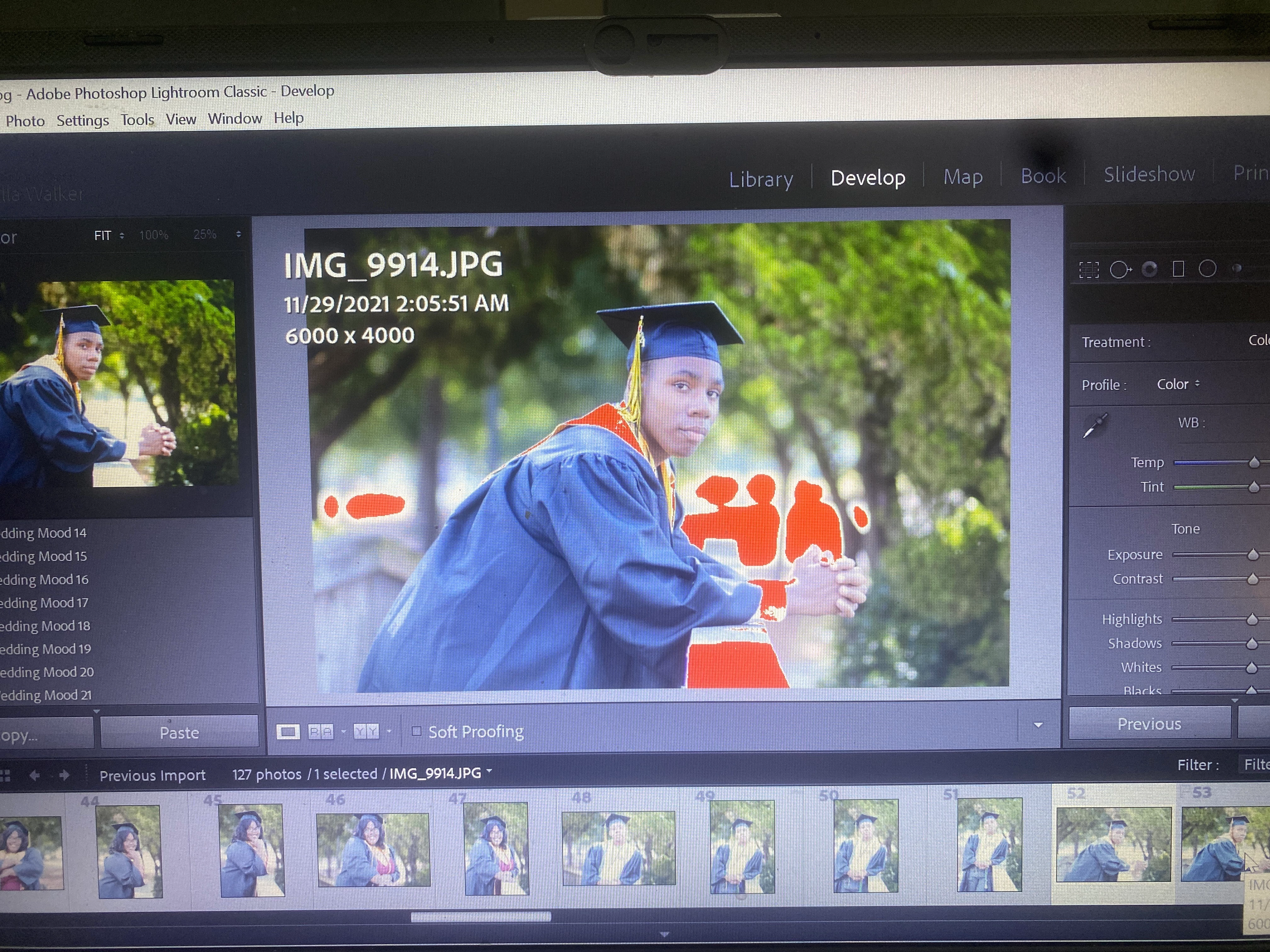
Task: Open the toolbar content dropdown arrow
Action: [x=1038, y=725]
